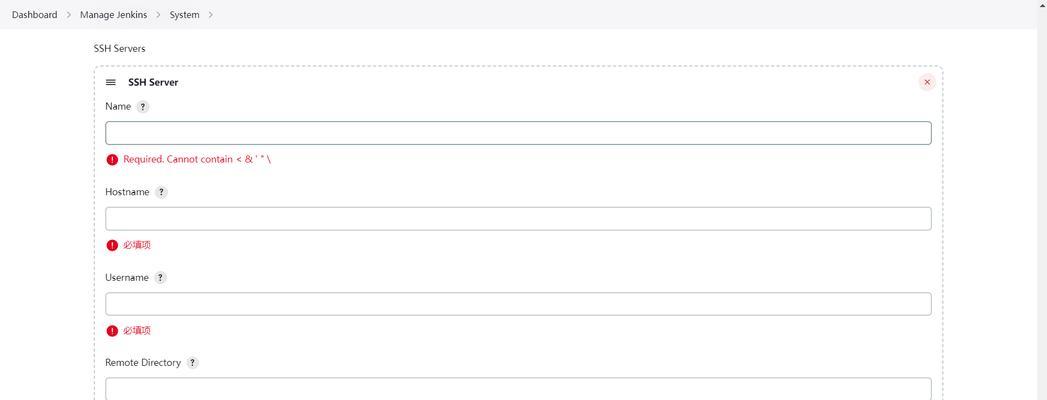The height and width of the screenshot is (400, 1047).
Task: Click the SSH Server section title
Action: (153, 82)
